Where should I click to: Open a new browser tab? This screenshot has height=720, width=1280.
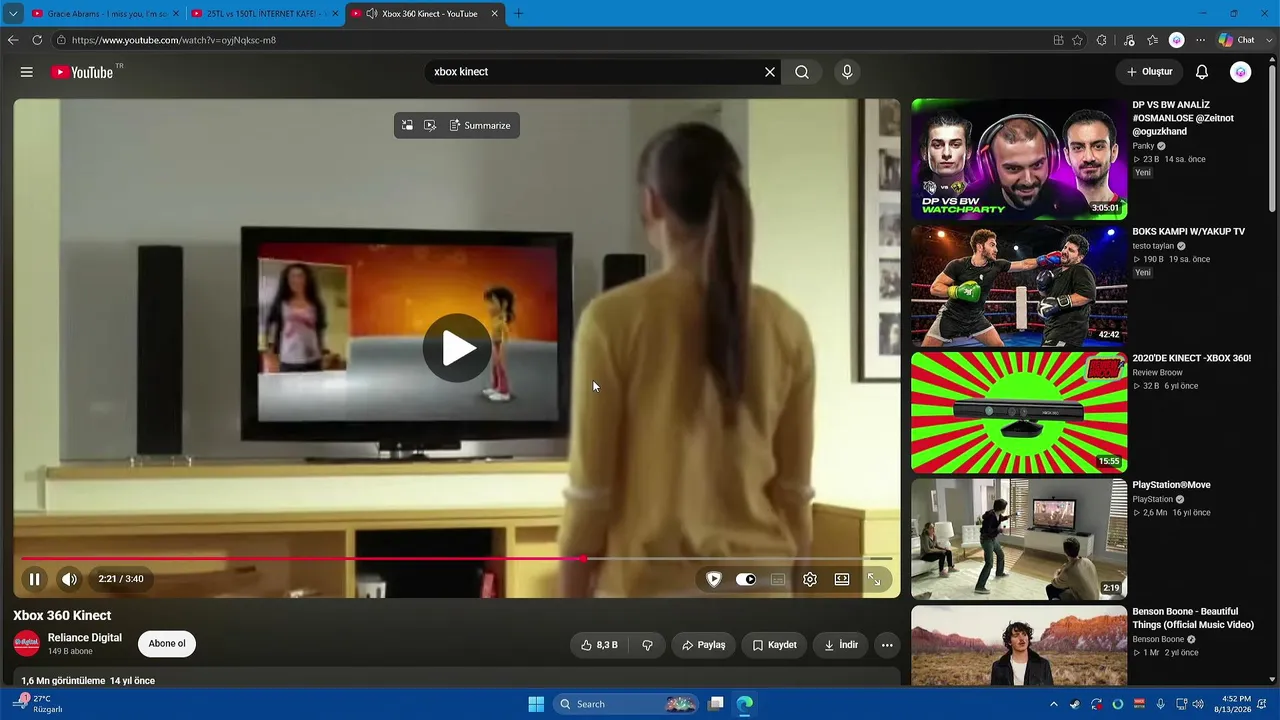pos(518,14)
